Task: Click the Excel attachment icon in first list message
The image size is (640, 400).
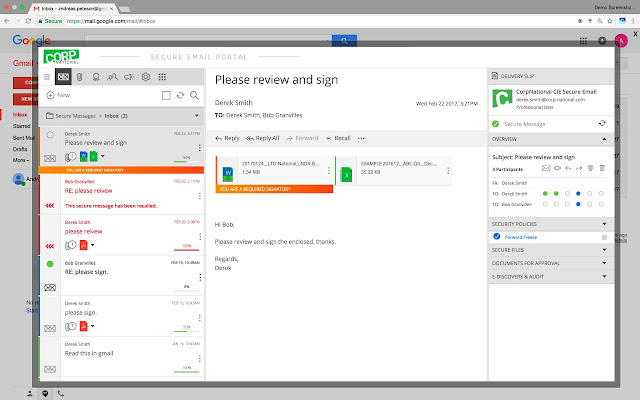Action: click(x=93, y=156)
